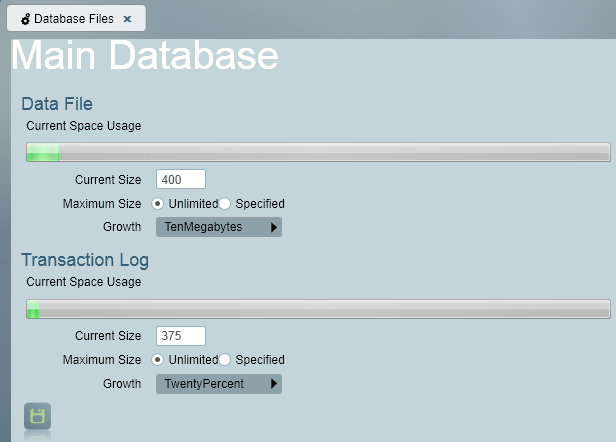Screen dimensions: 616x442
Task: Click the green save disk icon
Action: pyautogui.click(x=37, y=416)
